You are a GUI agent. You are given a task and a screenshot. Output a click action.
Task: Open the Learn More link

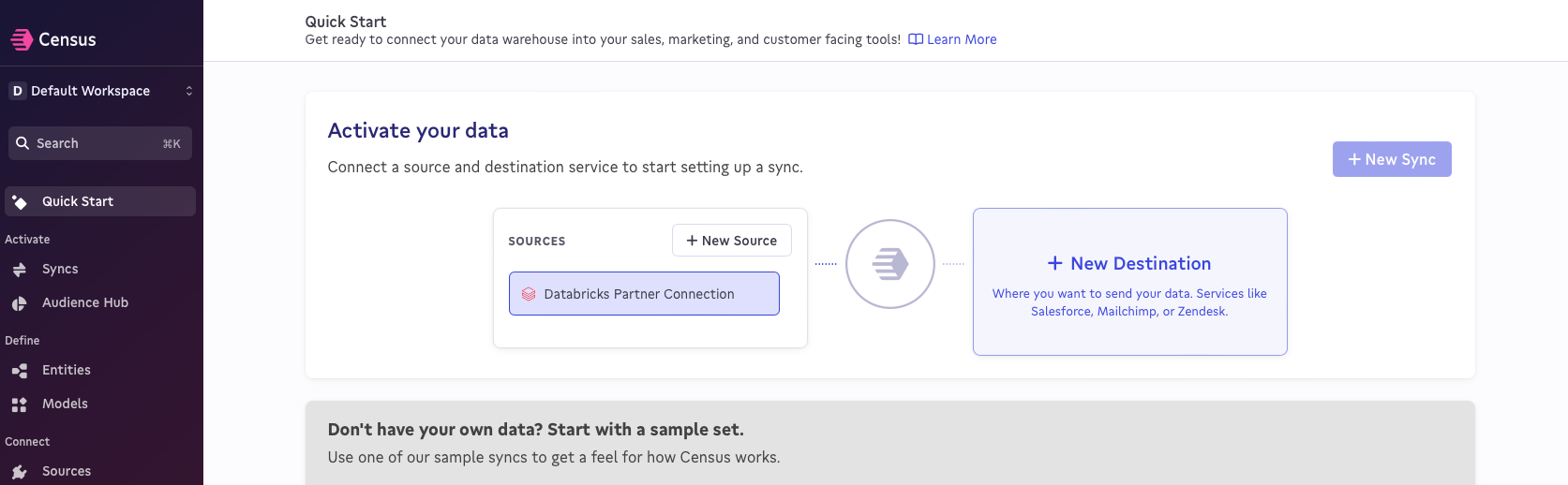click(x=962, y=39)
